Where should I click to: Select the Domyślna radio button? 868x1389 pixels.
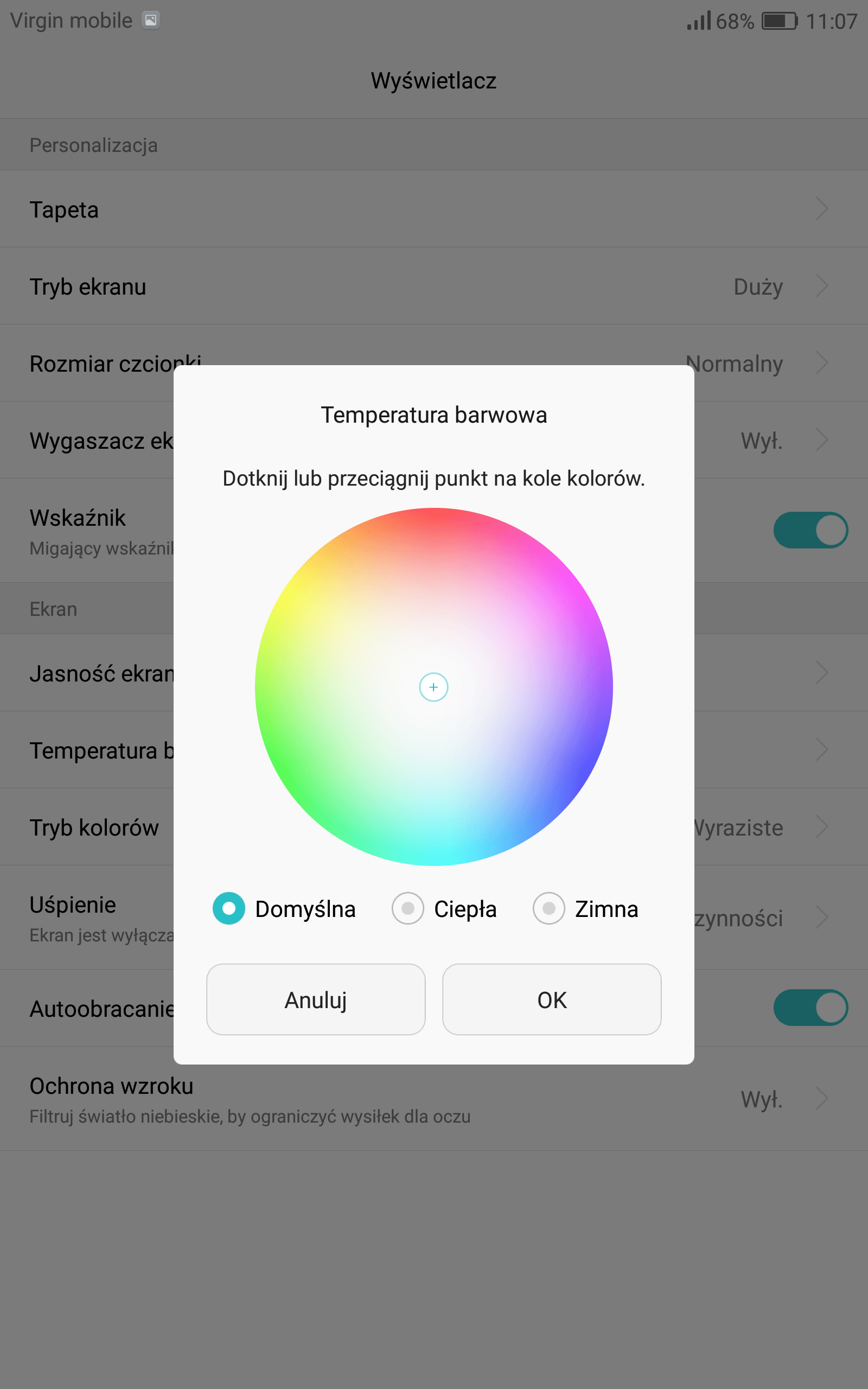tap(228, 909)
